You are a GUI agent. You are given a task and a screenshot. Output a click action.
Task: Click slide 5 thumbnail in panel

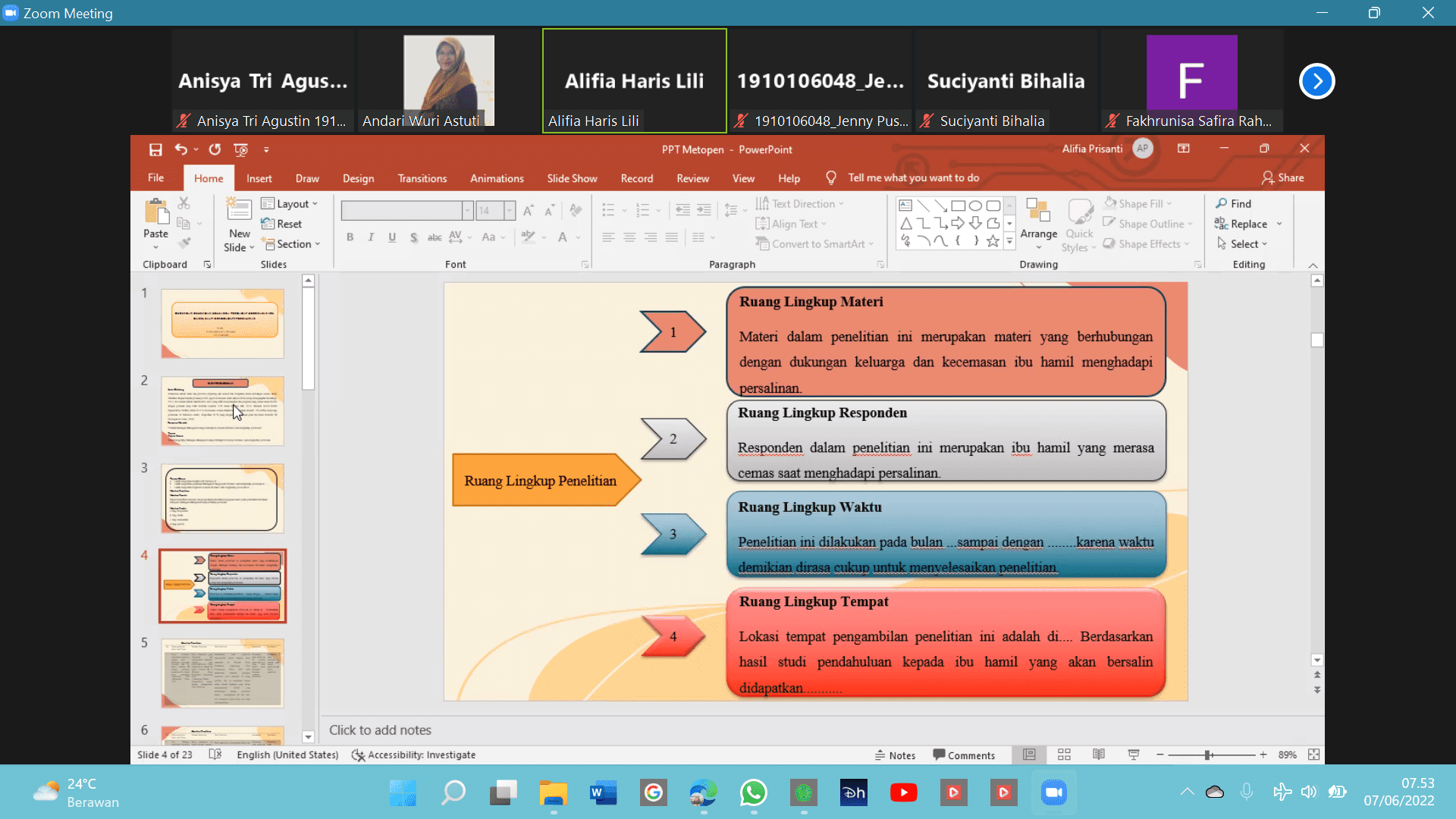pos(222,672)
